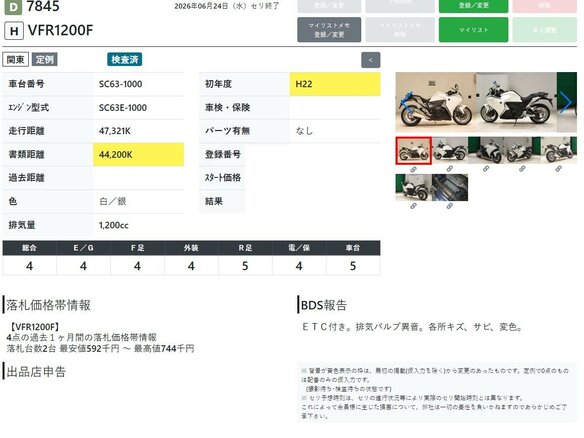The image size is (584, 438).
Task: Click the 定例 tag badge
Action: (45, 60)
